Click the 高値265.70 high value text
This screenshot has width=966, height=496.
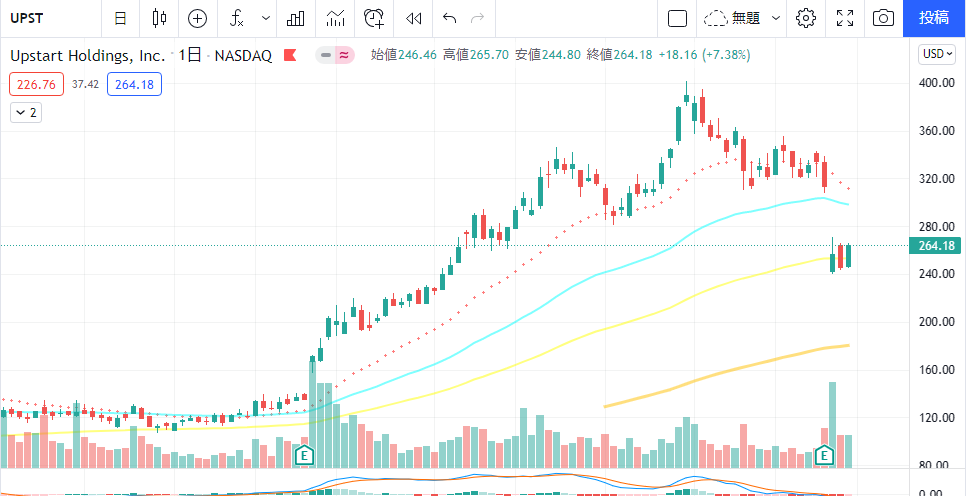click(x=476, y=55)
